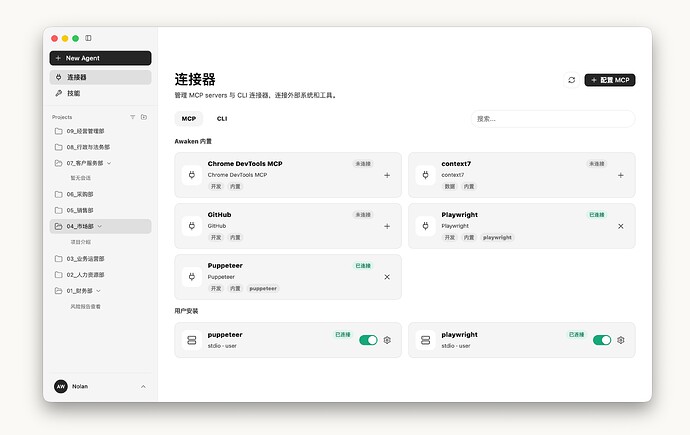The width and height of the screenshot is (690, 435).
Task: Add the context7 connector with plus
Action: coord(620,175)
